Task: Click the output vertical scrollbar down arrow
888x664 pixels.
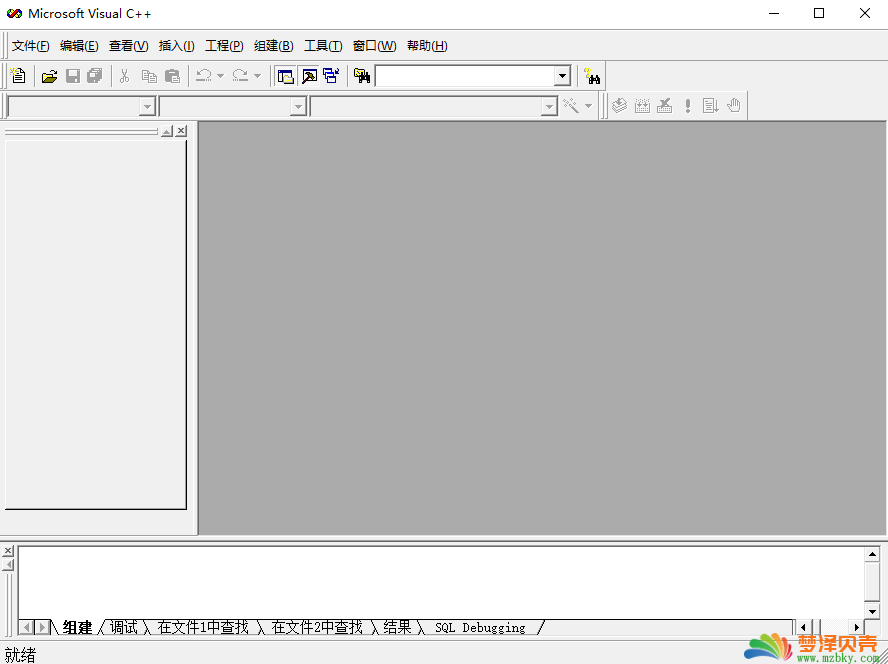Action: pyautogui.click(x=872, y=610)
